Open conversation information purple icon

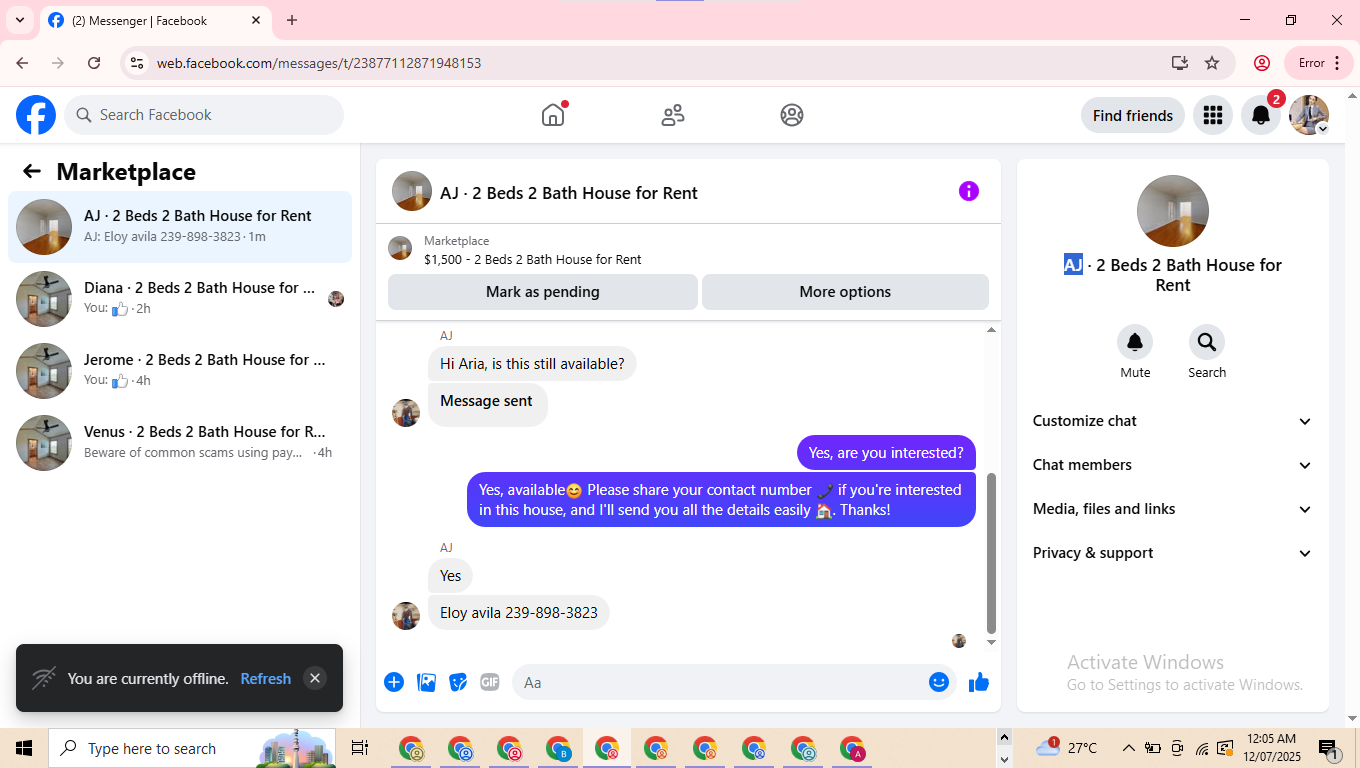(969, 191)
